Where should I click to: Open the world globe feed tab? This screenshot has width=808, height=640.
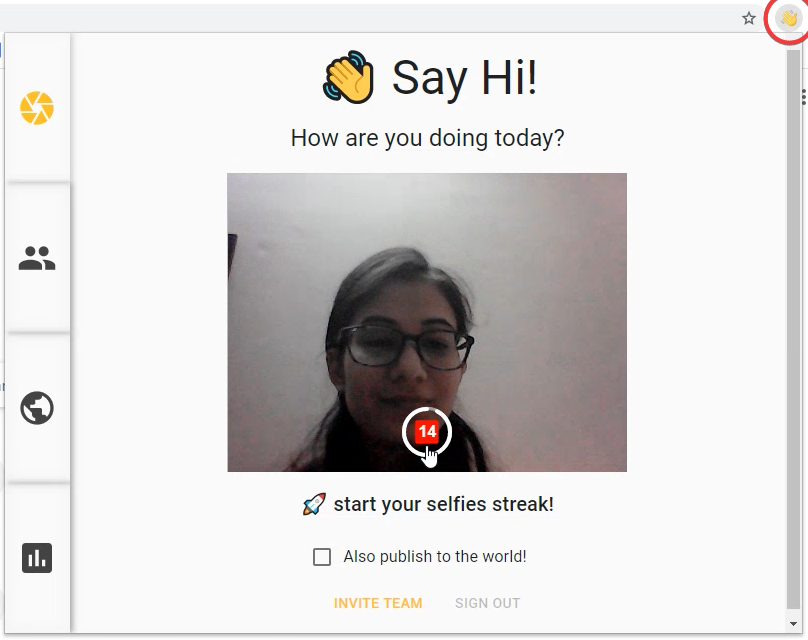[37, 408]
